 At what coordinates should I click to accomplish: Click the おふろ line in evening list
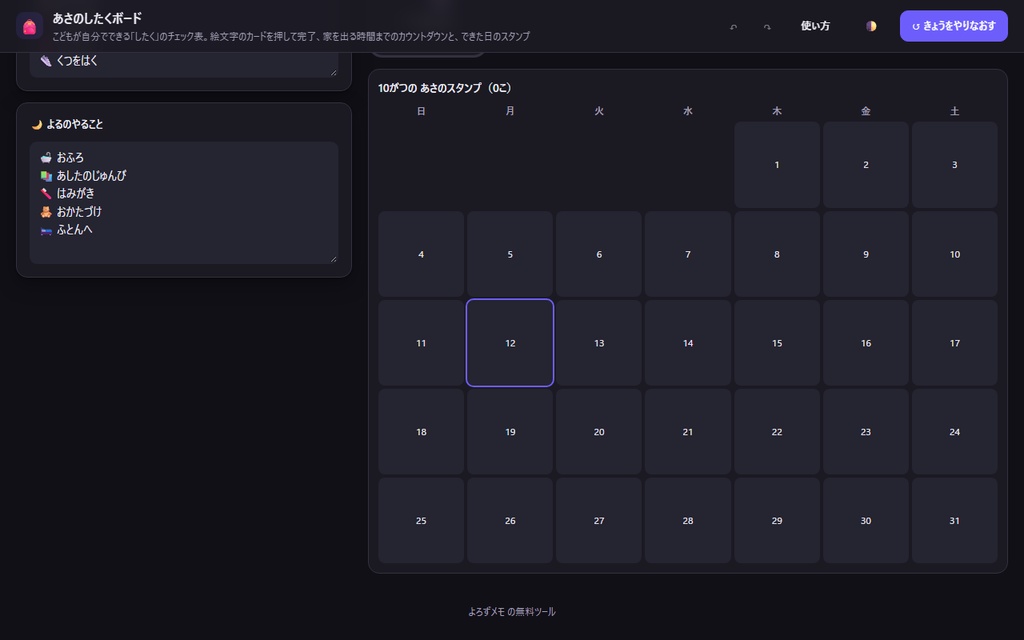(62, 157)
